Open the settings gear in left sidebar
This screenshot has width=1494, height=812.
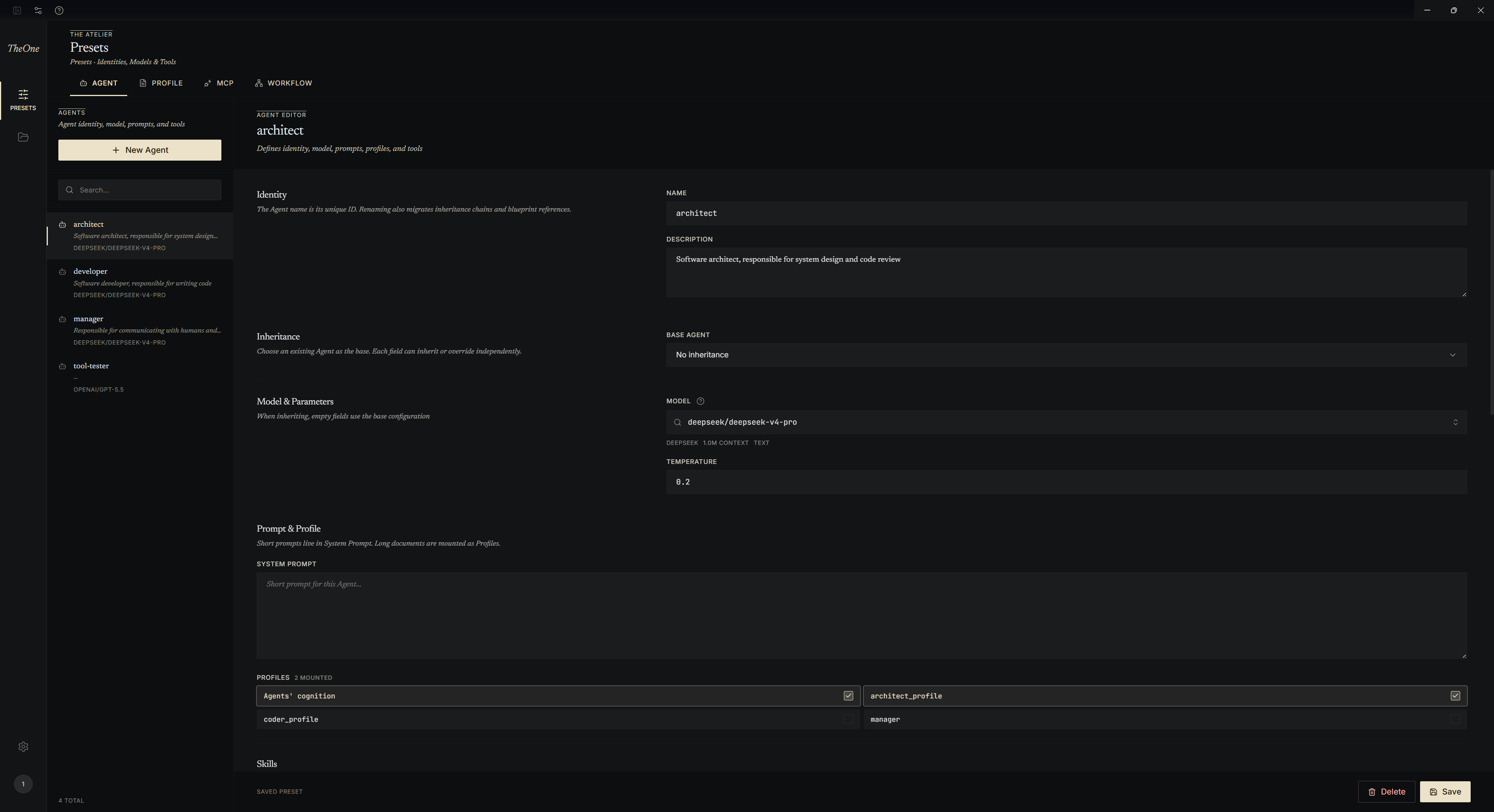(23, 747)
